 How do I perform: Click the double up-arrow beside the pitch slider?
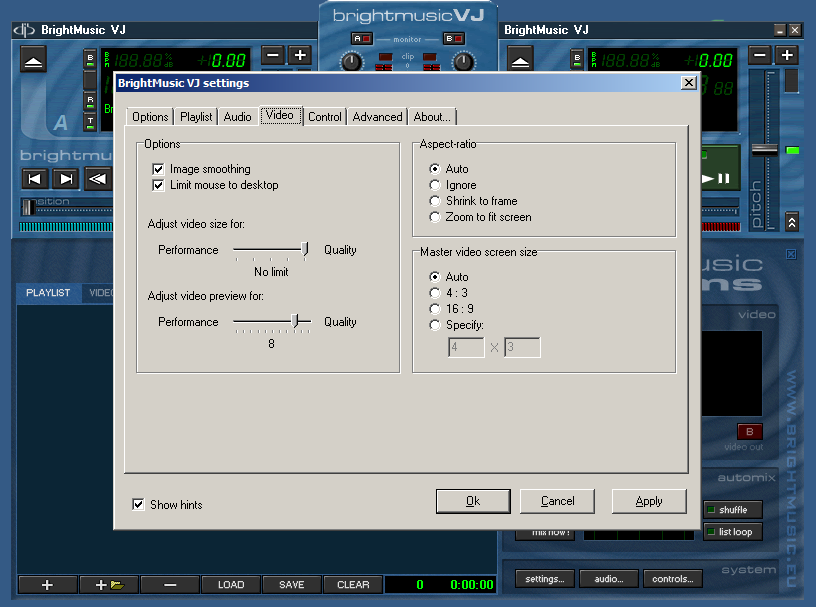point(792,223)
